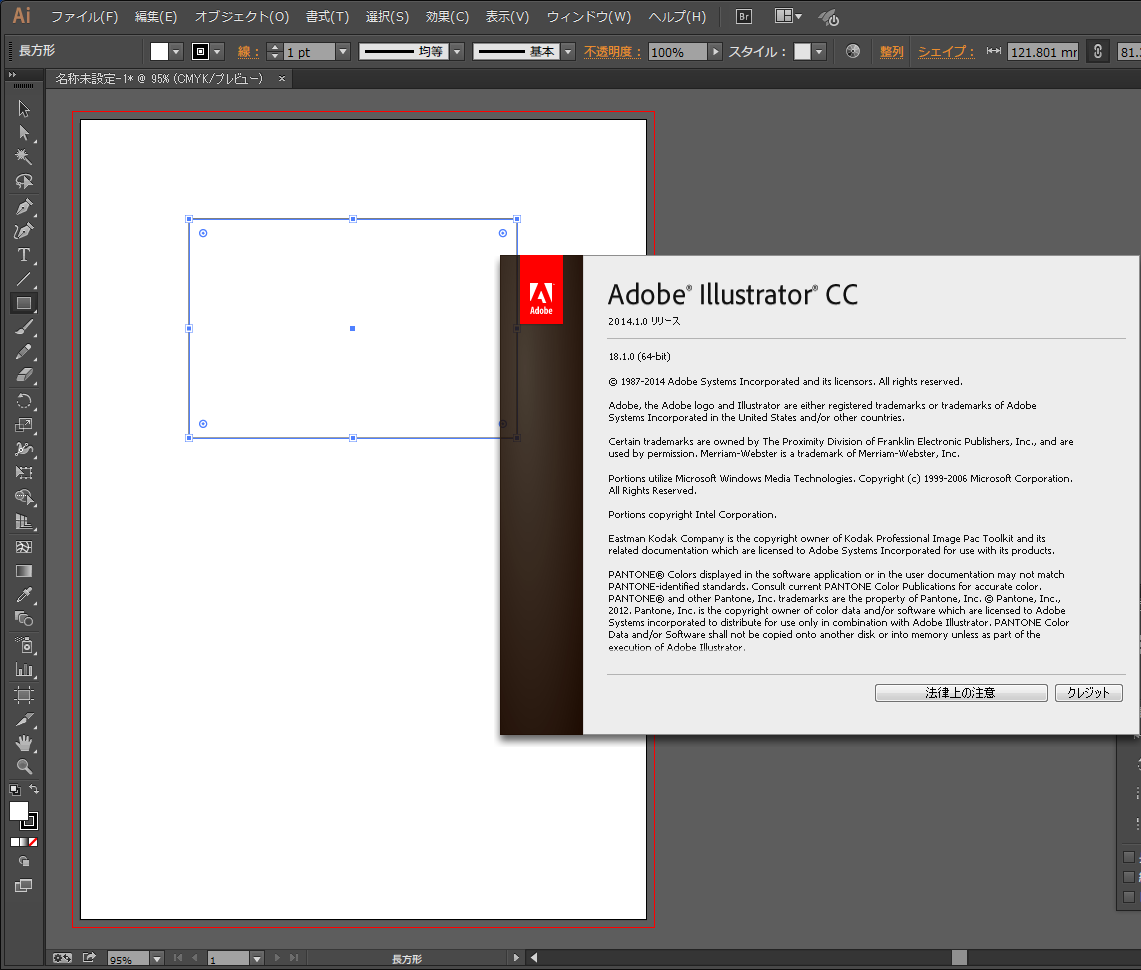Select the Pencil tool

point(23,351)
